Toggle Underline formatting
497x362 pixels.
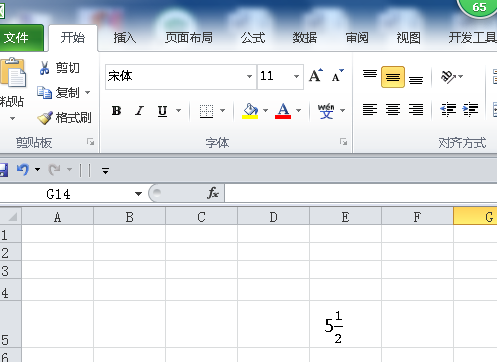tap(162, 110)
